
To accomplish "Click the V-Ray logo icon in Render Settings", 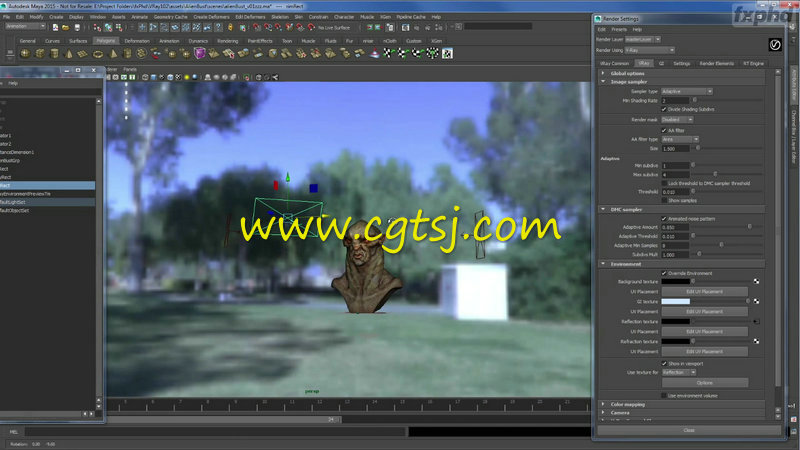I will 774,45.
